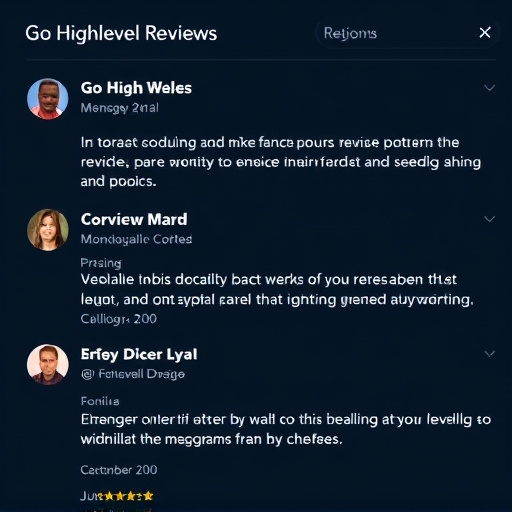Click the Cactnber 200 date label
The image size is (512, 512).
click(x=119, y=470)
